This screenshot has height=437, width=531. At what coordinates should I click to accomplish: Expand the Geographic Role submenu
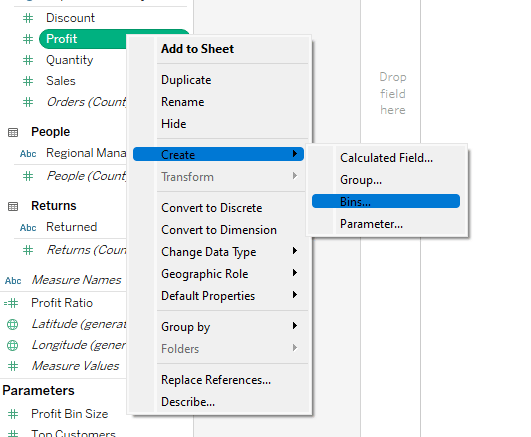pyautogui.click(x=218, y=274)
